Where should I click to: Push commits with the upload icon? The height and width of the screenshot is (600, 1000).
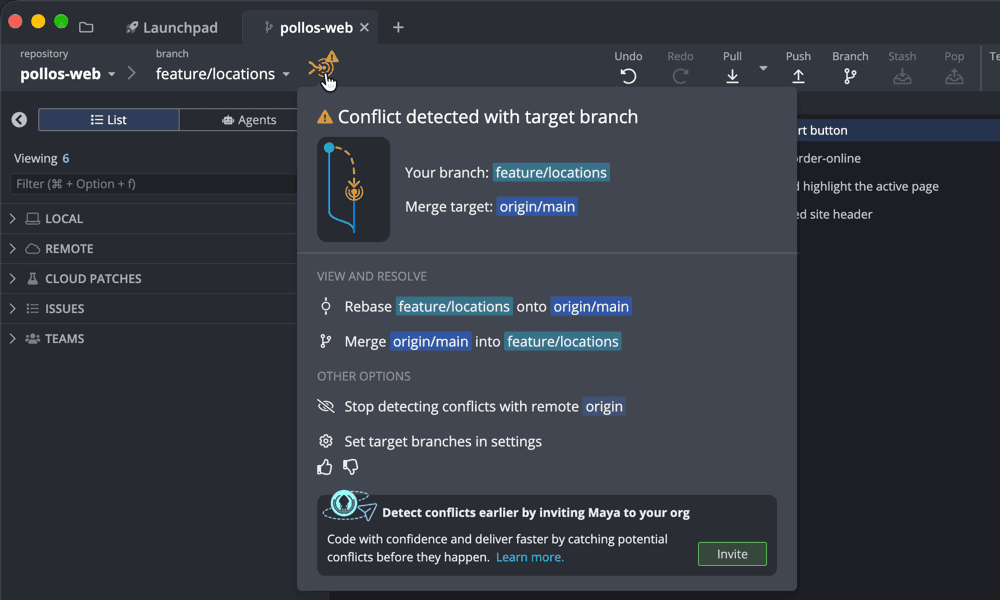click(798, 77)
